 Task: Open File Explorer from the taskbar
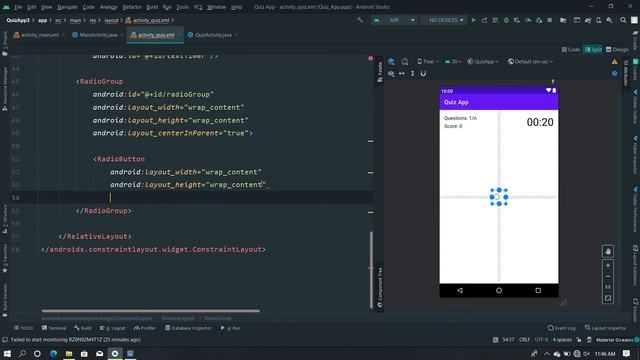click(x=69, y=353)
